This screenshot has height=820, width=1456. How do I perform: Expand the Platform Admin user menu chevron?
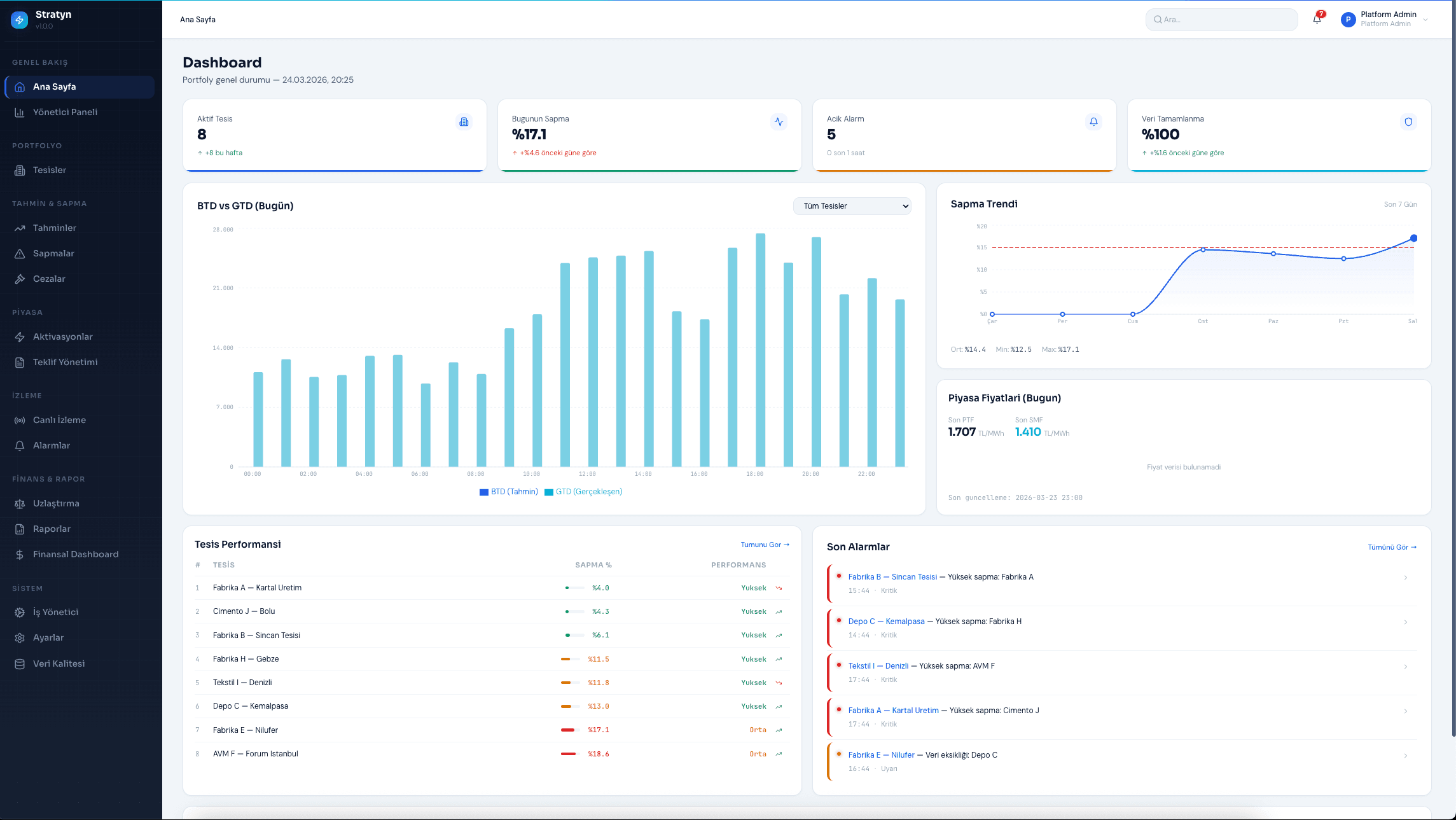click(x=1425, y=20)
